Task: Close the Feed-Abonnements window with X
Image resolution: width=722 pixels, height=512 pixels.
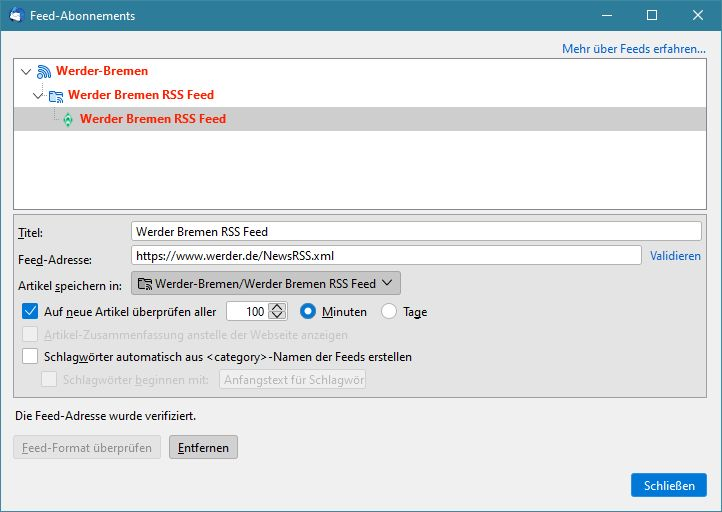Action: 698,15
